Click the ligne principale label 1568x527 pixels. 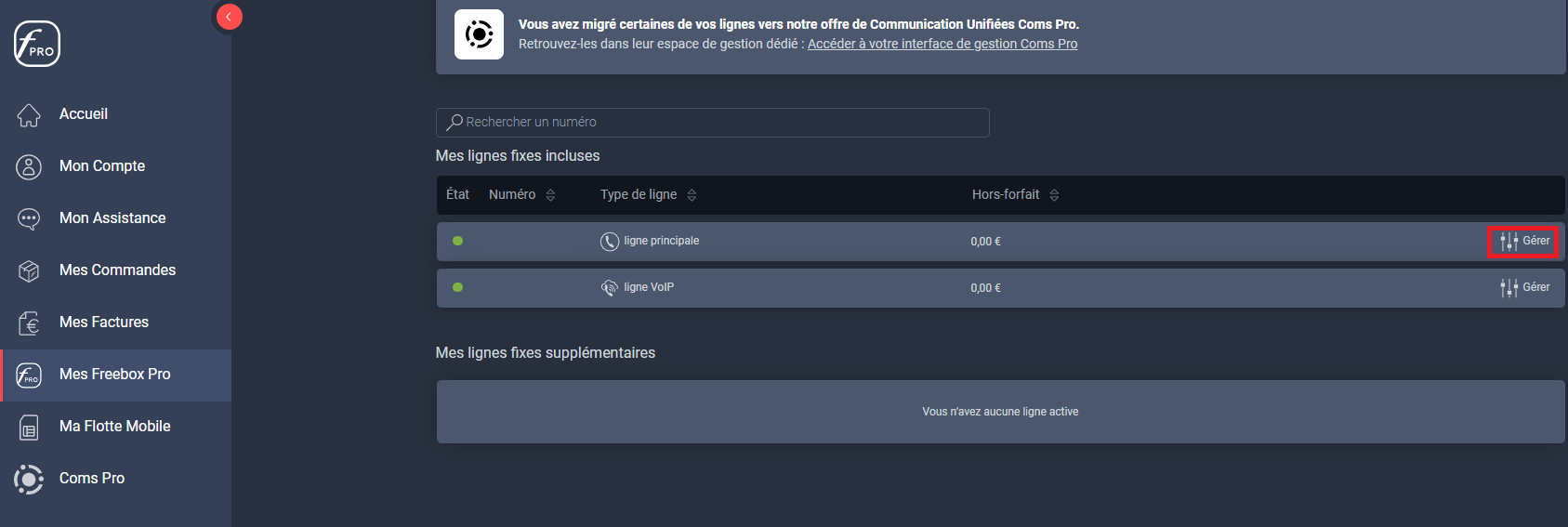[661, 241]
